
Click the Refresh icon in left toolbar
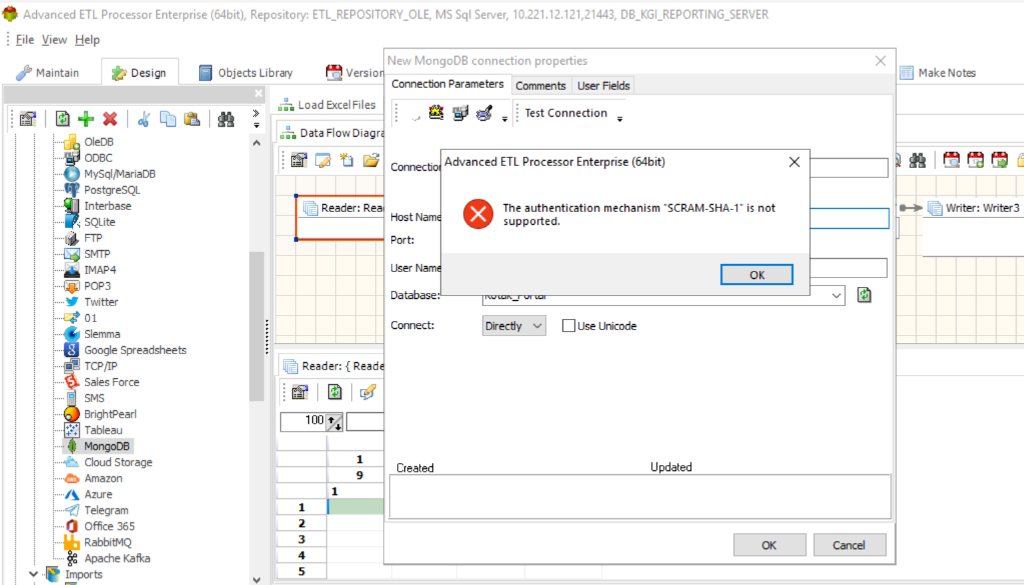[x=62, y=119]
